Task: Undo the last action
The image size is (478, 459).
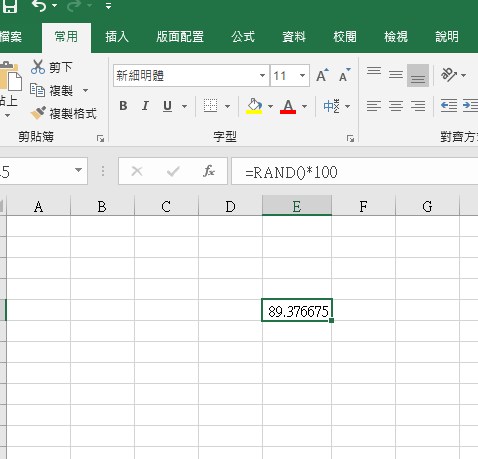Action: pyautogui.click(x=39, y=5)
